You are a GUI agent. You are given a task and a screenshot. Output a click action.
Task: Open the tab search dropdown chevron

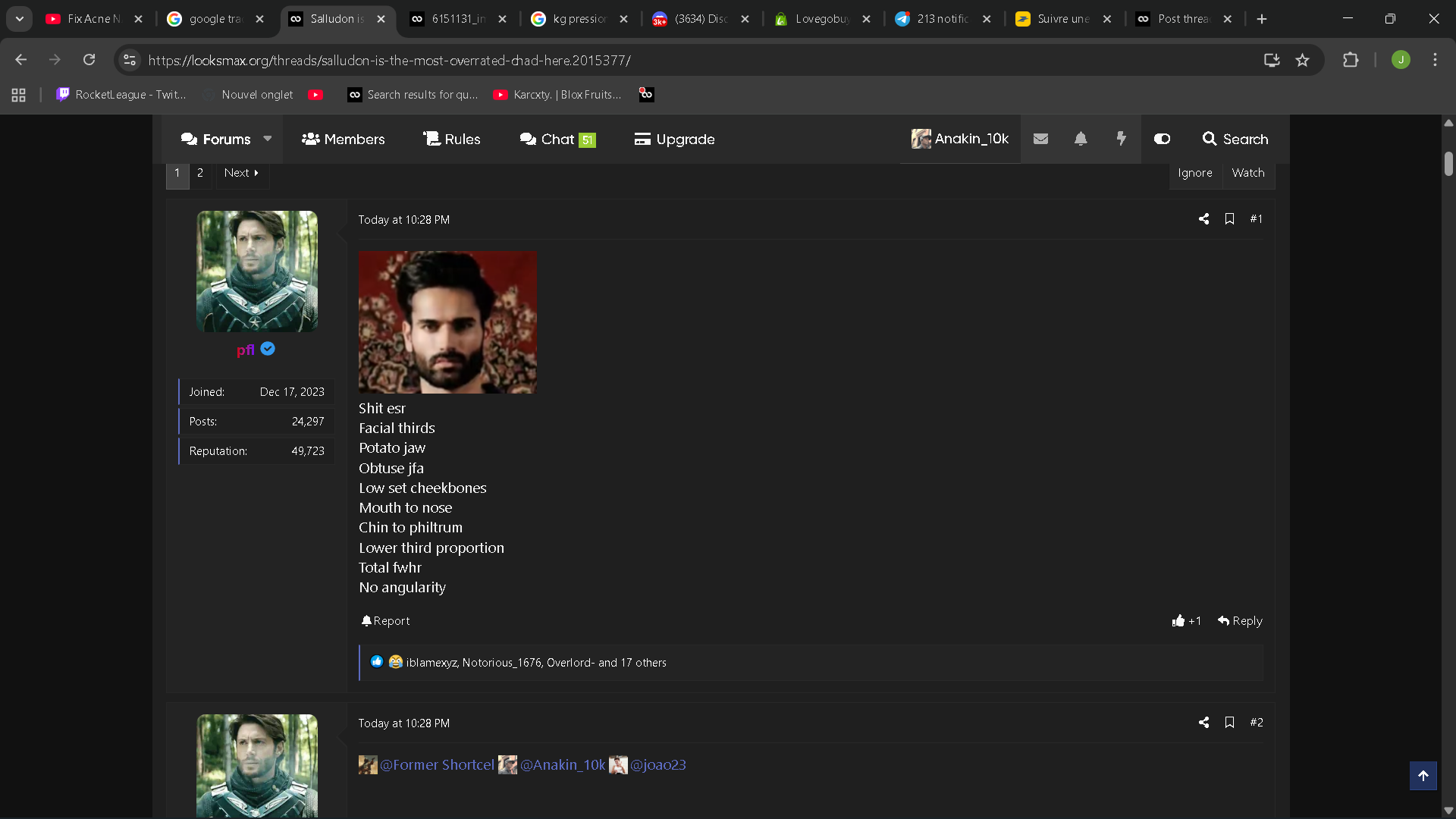pos(20,19)
